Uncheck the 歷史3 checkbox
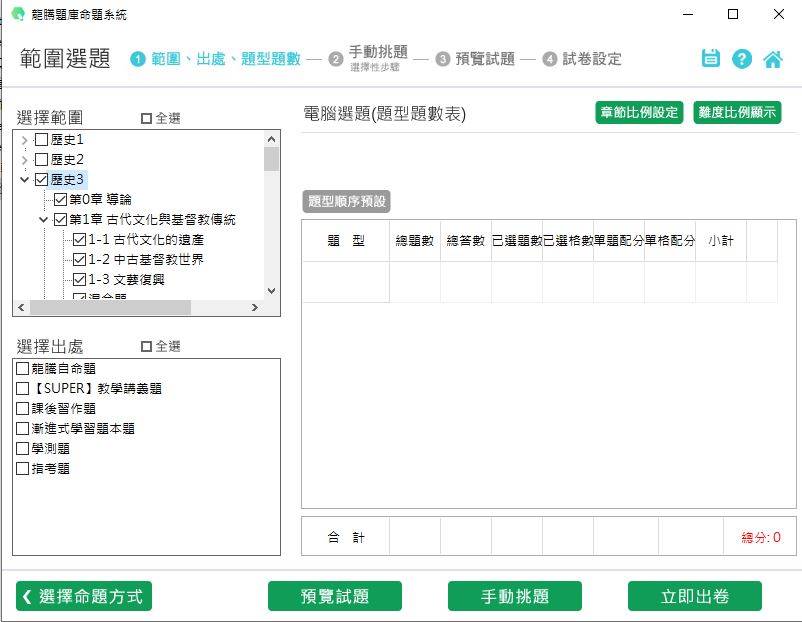 pos(41,180)
